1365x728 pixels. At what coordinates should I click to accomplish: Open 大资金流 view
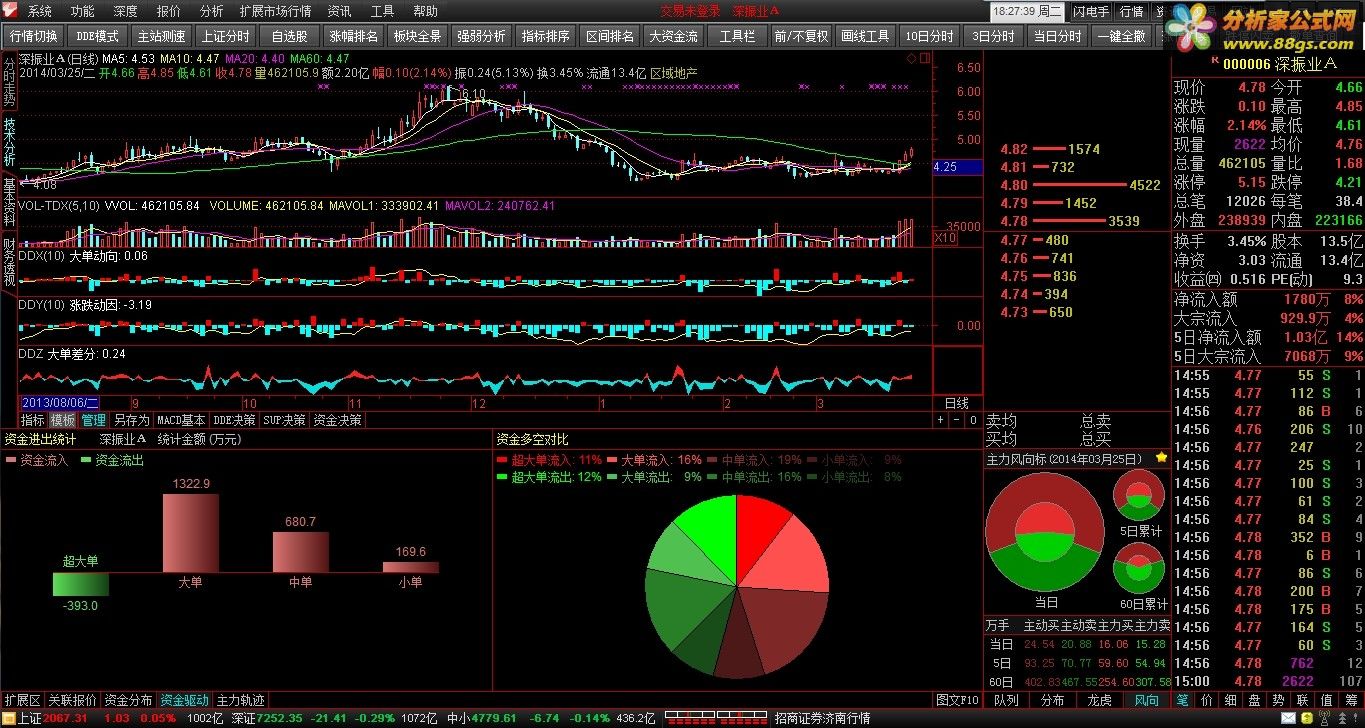(x=674, y=36)
